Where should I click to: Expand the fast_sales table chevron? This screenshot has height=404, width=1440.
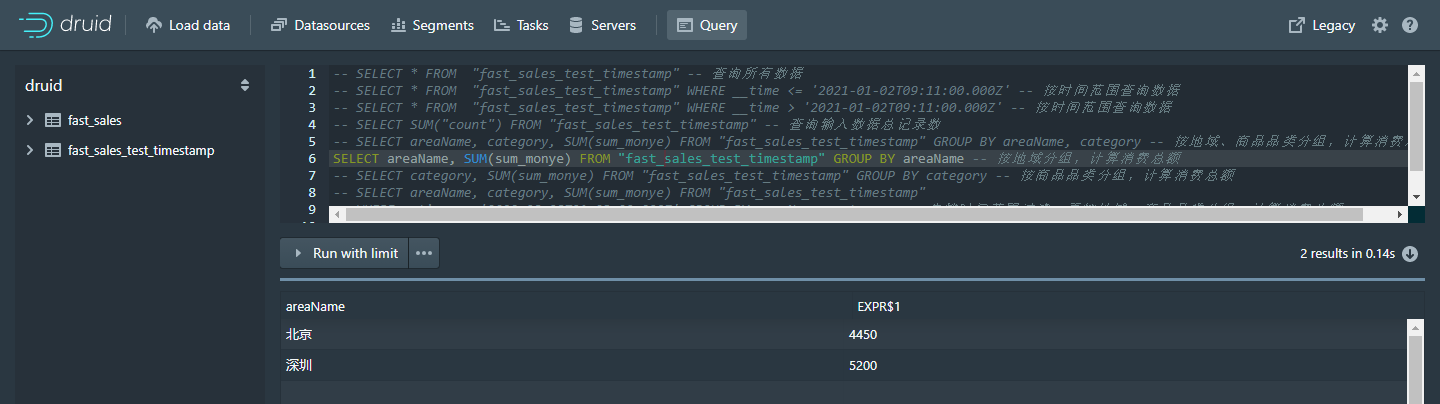(30, 120)
